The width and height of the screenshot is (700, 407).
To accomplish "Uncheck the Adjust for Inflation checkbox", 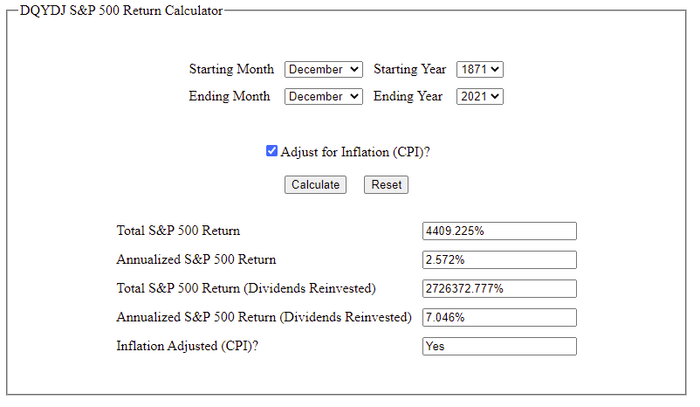I will [272, 152].
